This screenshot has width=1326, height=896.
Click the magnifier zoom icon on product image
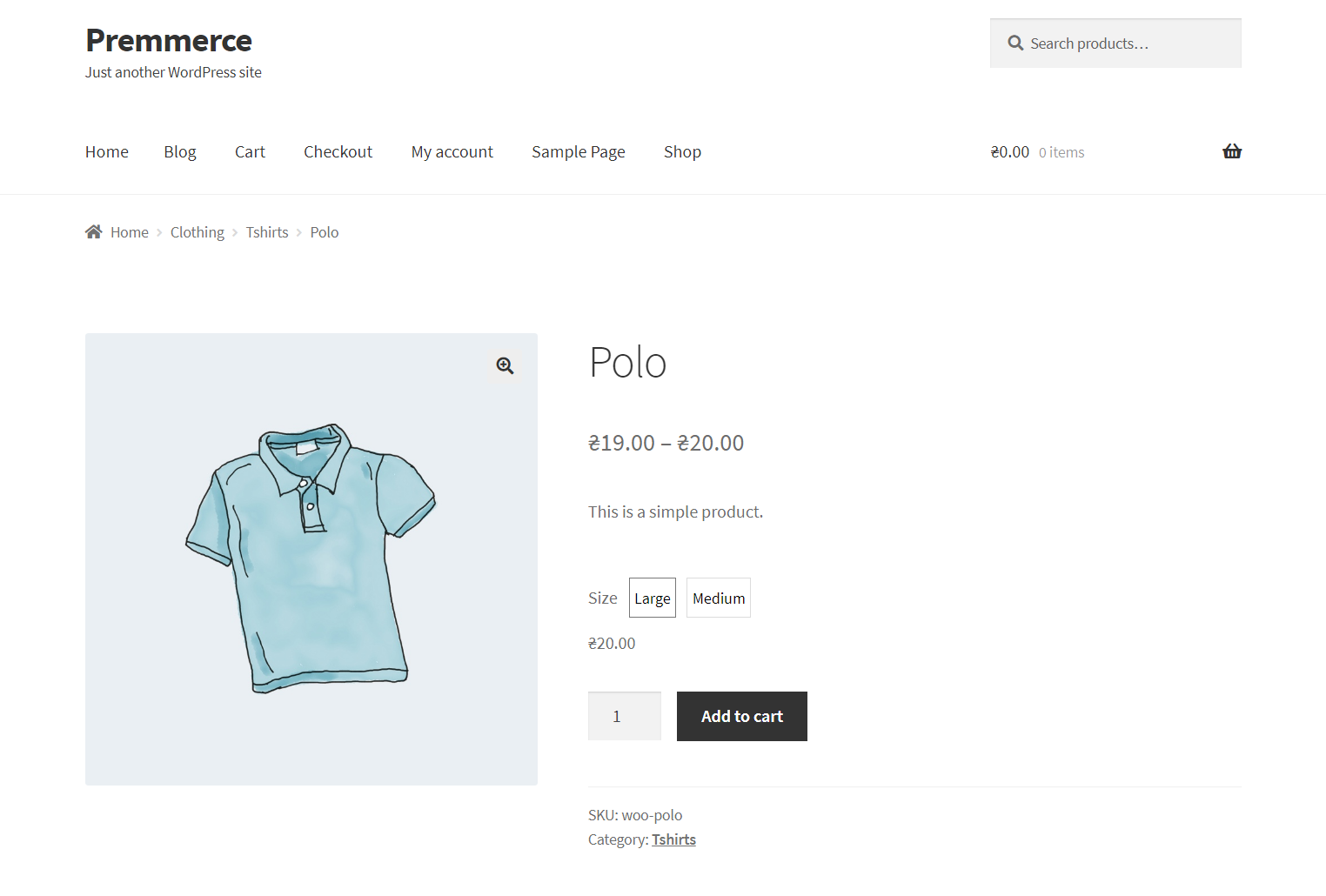(x=505, y=365)
